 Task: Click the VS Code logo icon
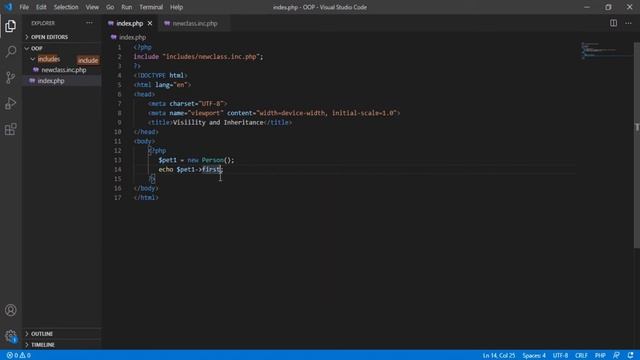click(x=8, y=7)
